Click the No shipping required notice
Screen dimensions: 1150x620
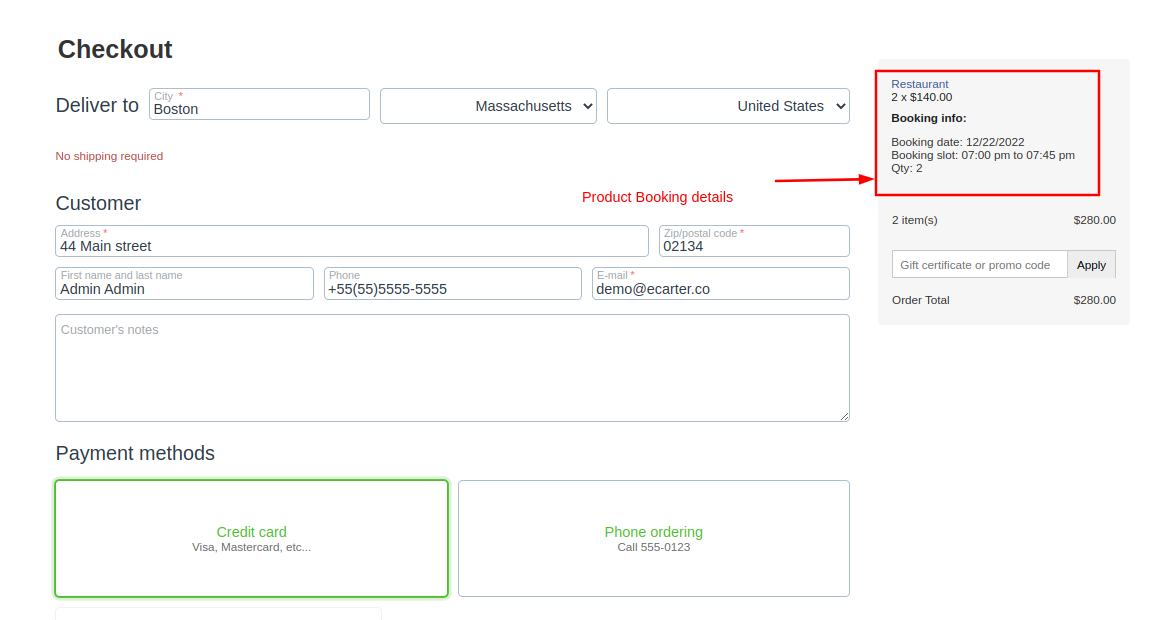click(x=109, y=156)
